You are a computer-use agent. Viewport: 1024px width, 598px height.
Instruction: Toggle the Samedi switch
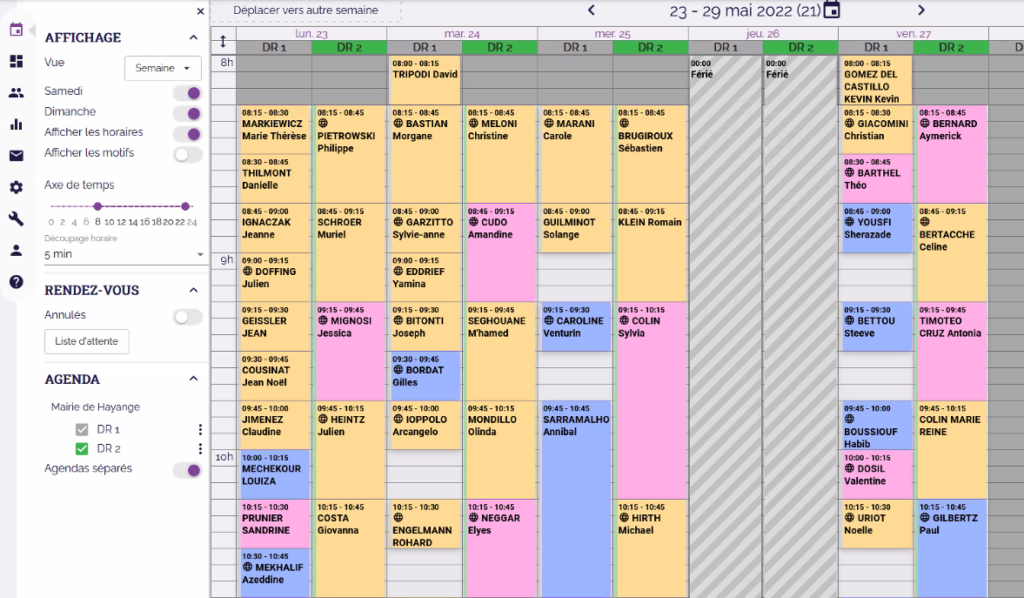point(187,92)
